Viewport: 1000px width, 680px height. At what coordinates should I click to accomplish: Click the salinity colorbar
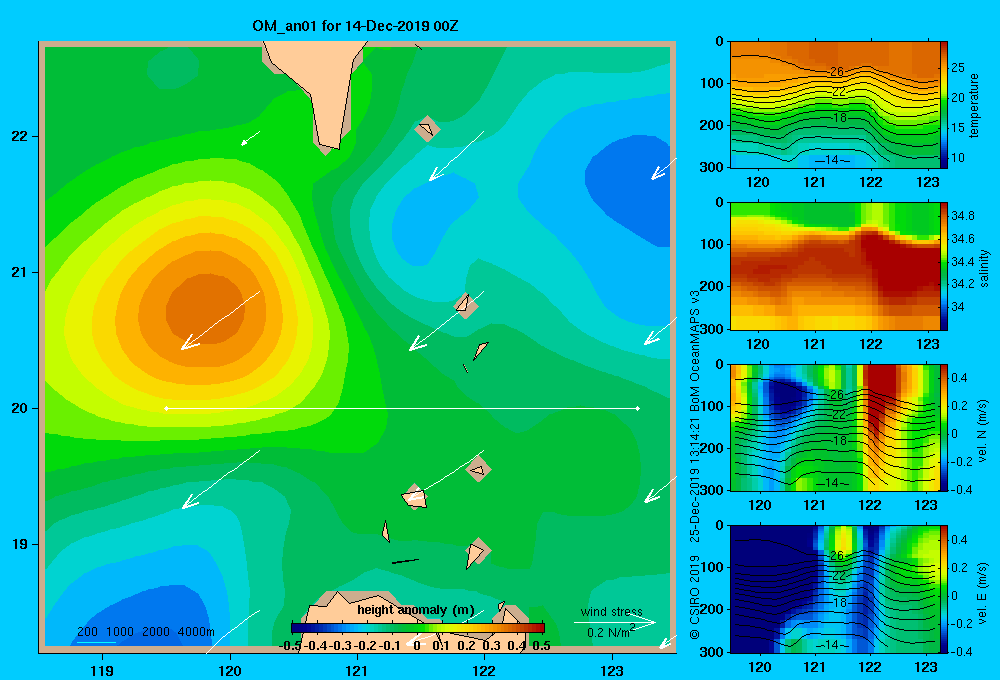pos(944,266)
